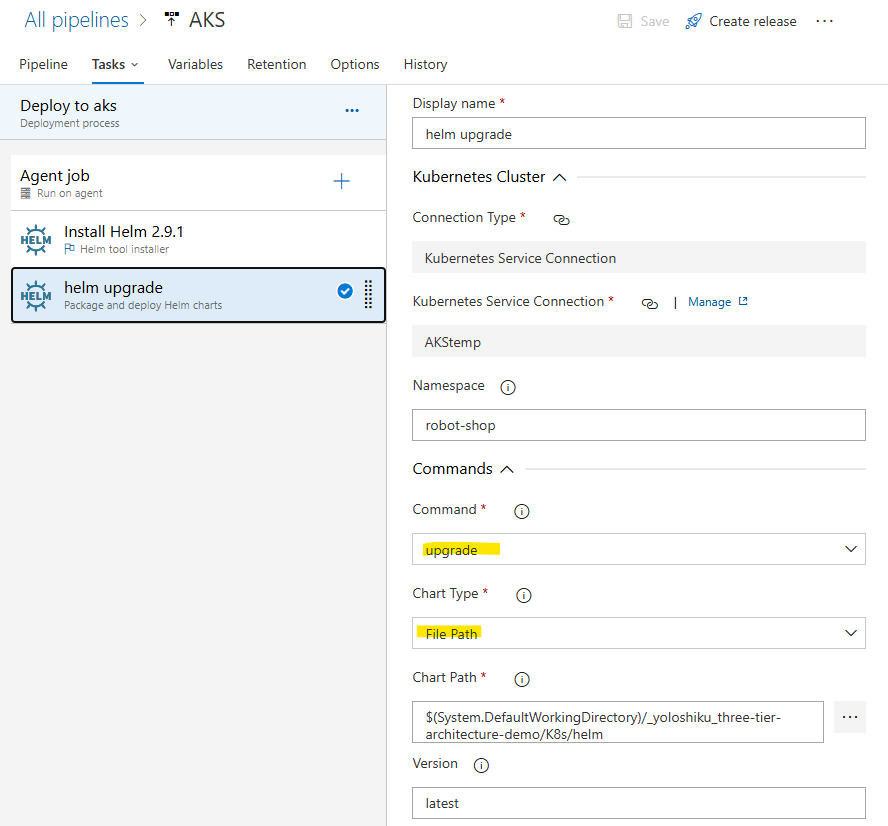Click the Namespace input field
This screenshot has width=888, height=826.
tap(638, 425)
